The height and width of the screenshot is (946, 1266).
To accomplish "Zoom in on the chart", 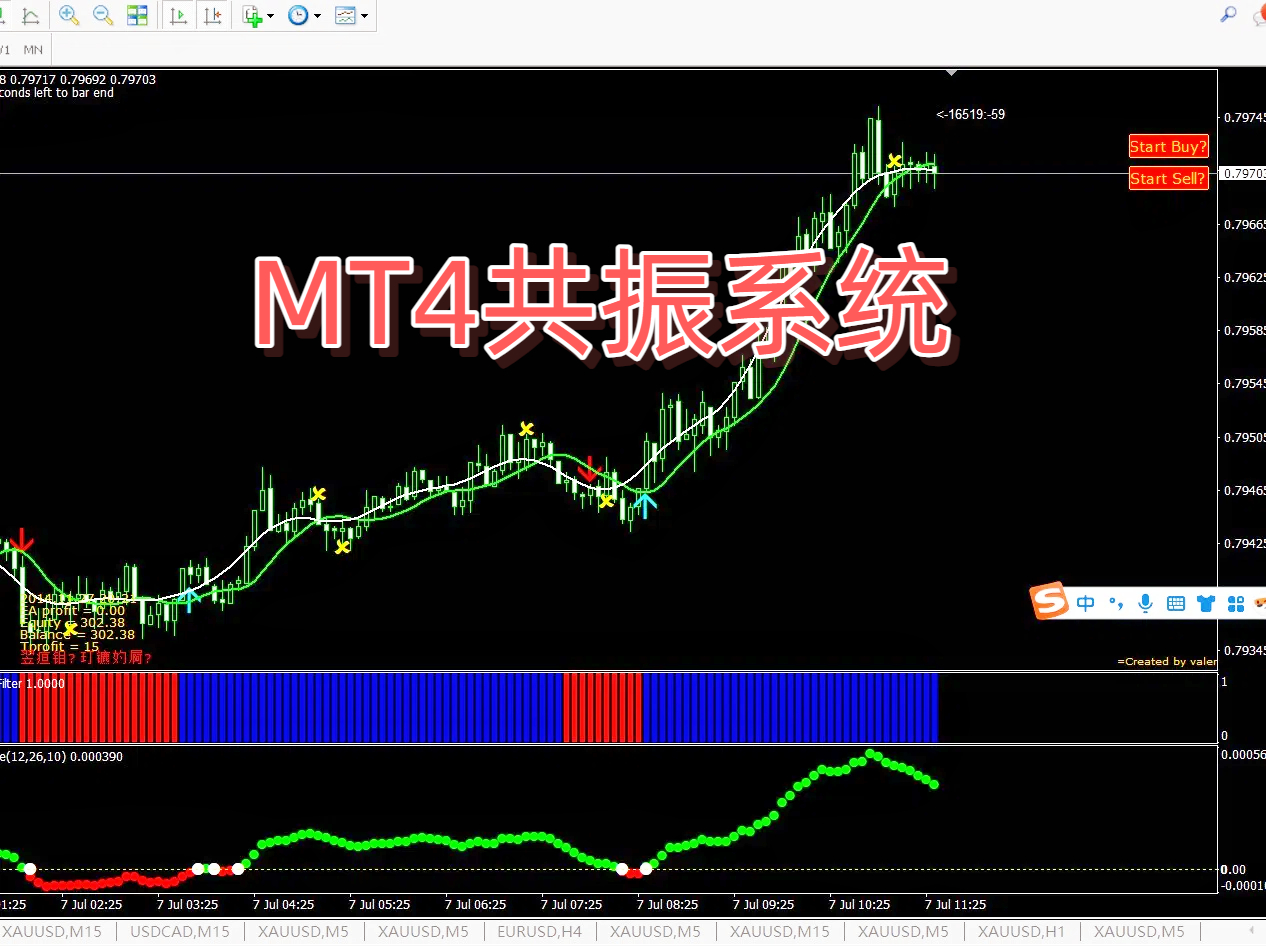I will pyautogui.click(x=69, y=15).
